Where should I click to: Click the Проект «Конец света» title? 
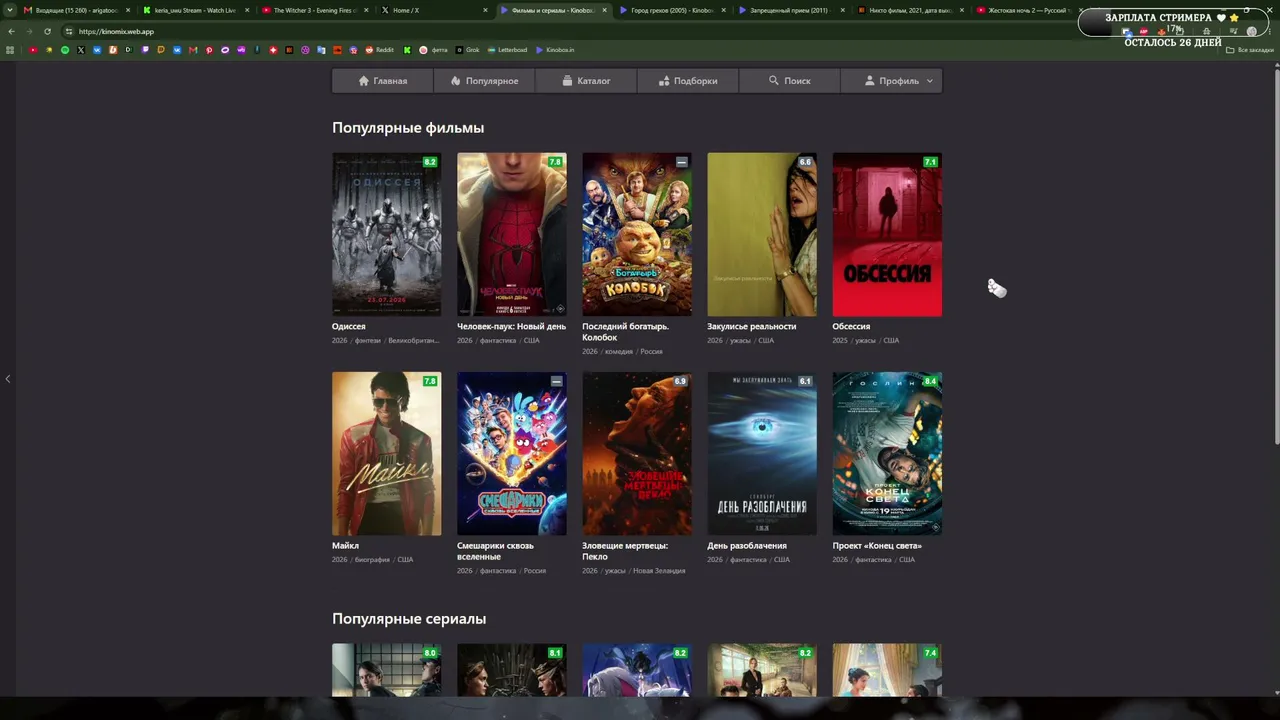click(877, 546)
